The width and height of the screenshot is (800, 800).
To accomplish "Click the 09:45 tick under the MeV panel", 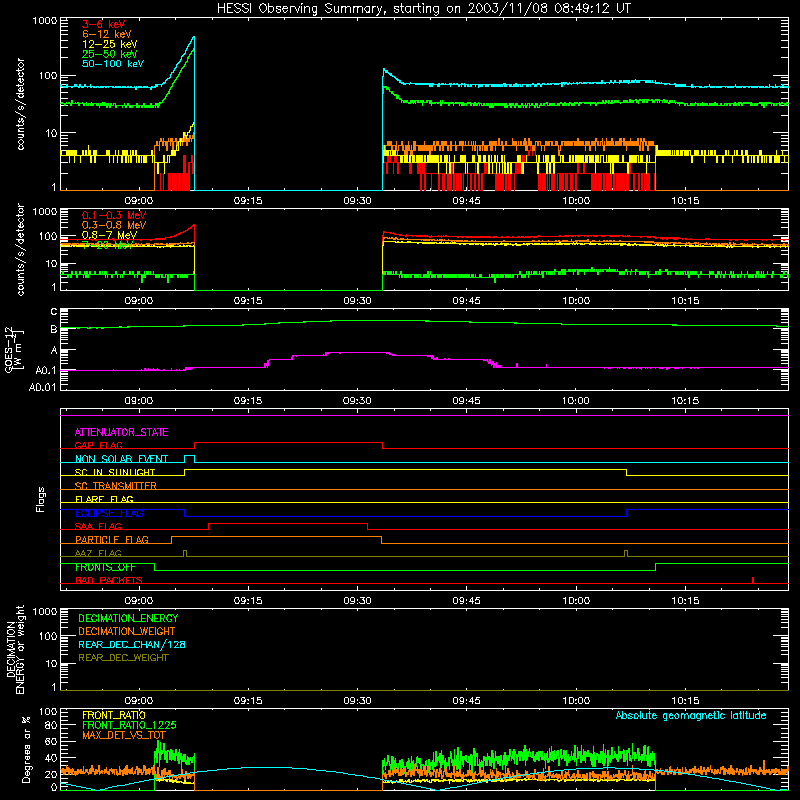I will tap(466, 301).
